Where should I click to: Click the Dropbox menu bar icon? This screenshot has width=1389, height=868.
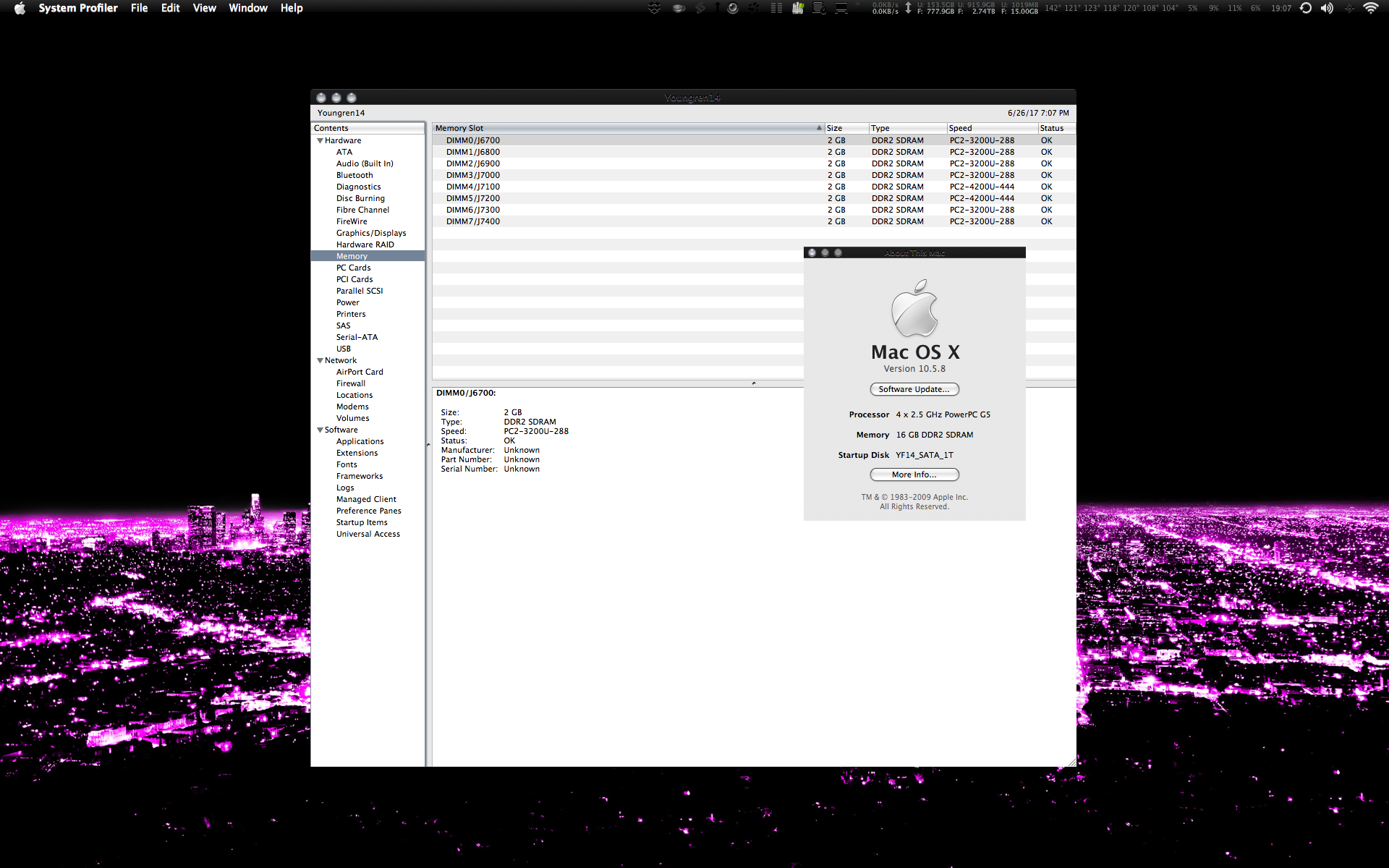click(x=654, y=8)
